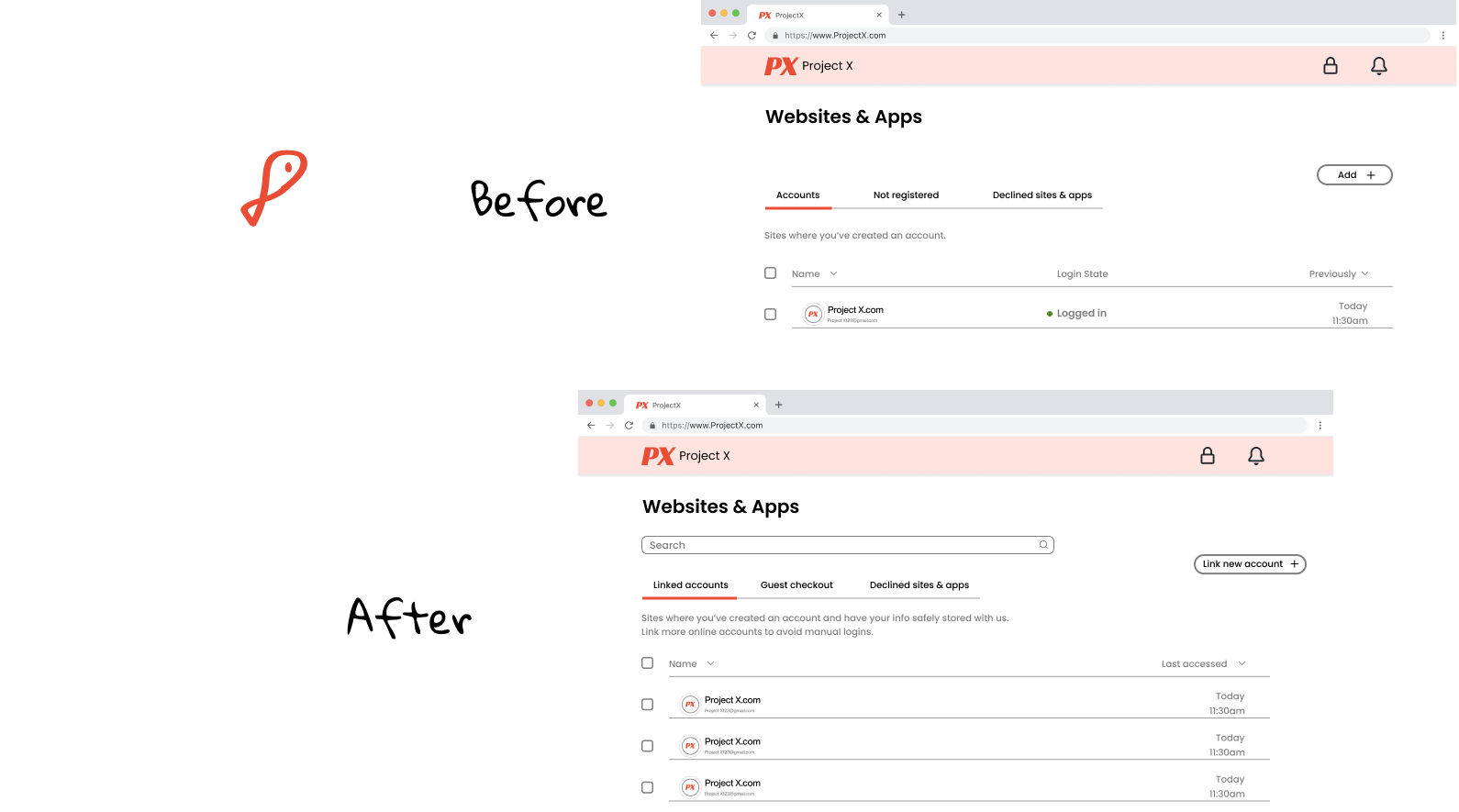Open the three-dot browser menu in top window

pos(1442,36)
